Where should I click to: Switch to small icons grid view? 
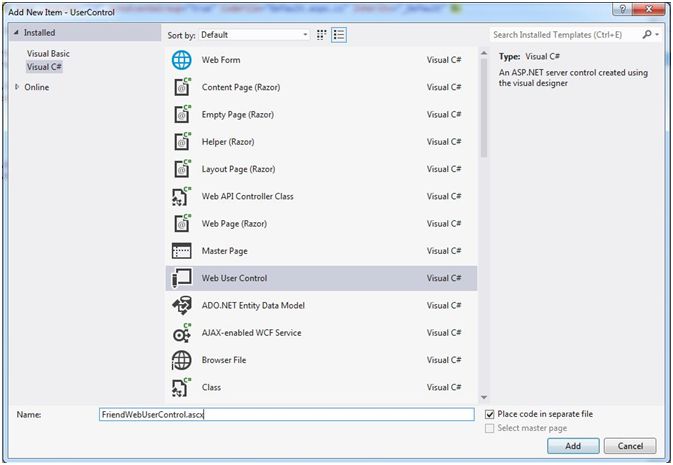point(321,35)
